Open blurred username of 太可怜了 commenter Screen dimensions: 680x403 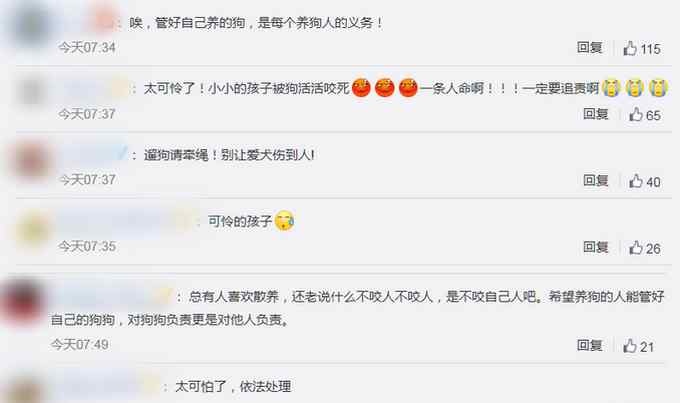[95, 89]
